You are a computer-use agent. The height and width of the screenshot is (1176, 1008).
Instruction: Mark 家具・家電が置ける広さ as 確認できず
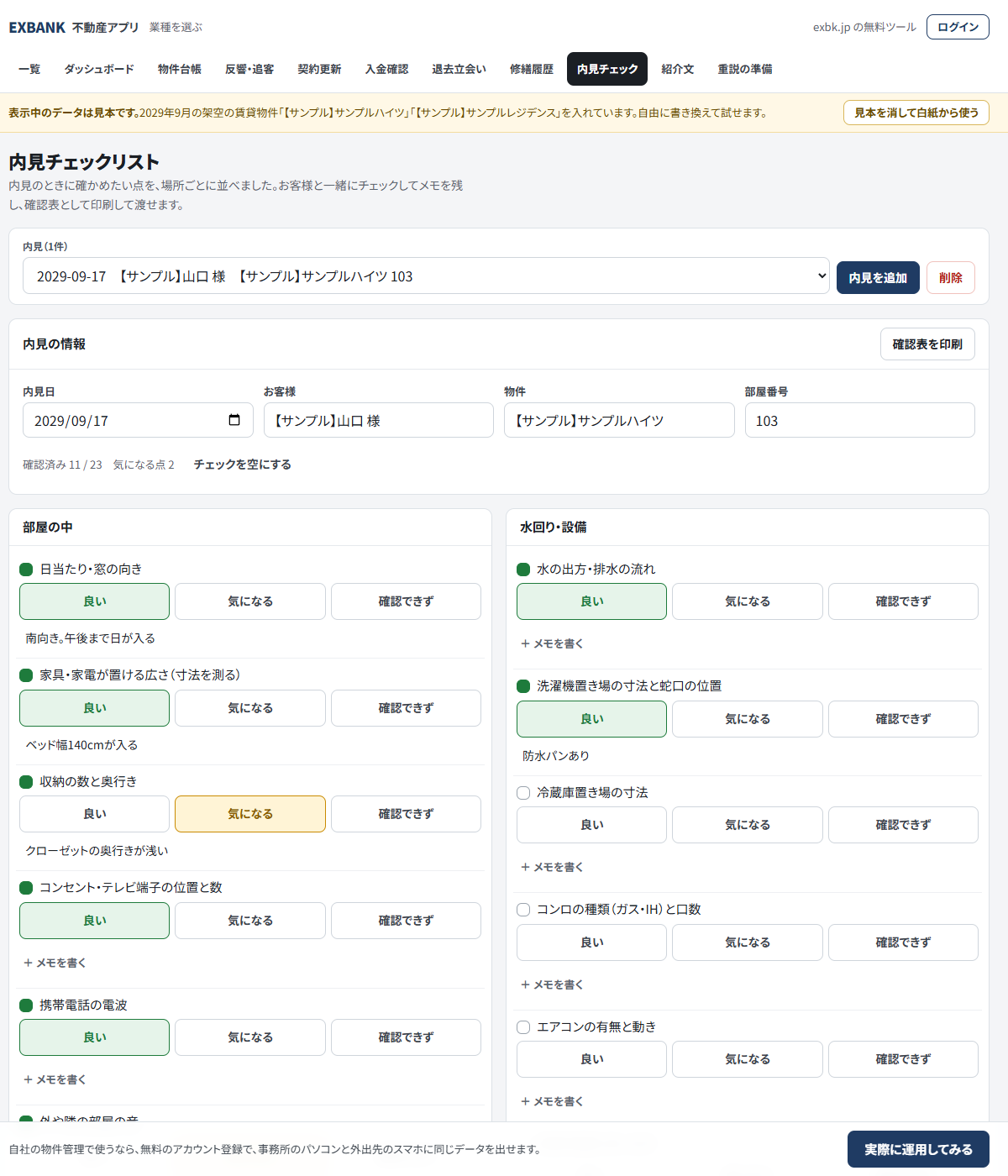click(x=406, y=708)
